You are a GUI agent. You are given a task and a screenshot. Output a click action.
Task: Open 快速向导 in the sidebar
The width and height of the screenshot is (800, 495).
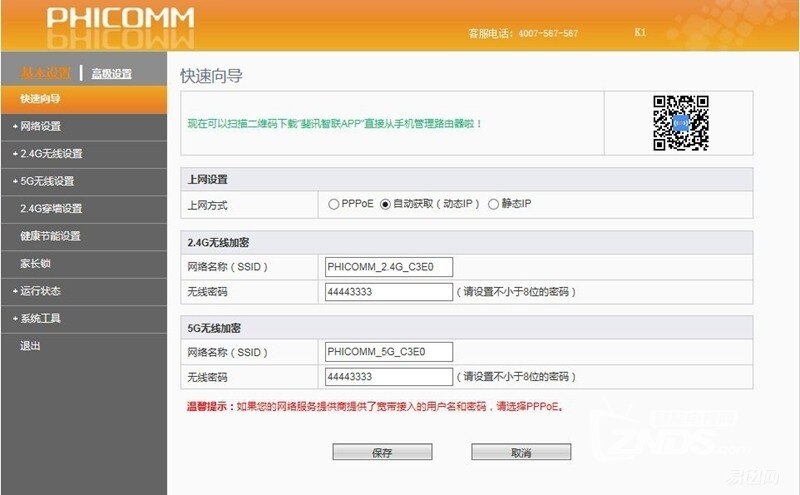click(x=84, y=98)
